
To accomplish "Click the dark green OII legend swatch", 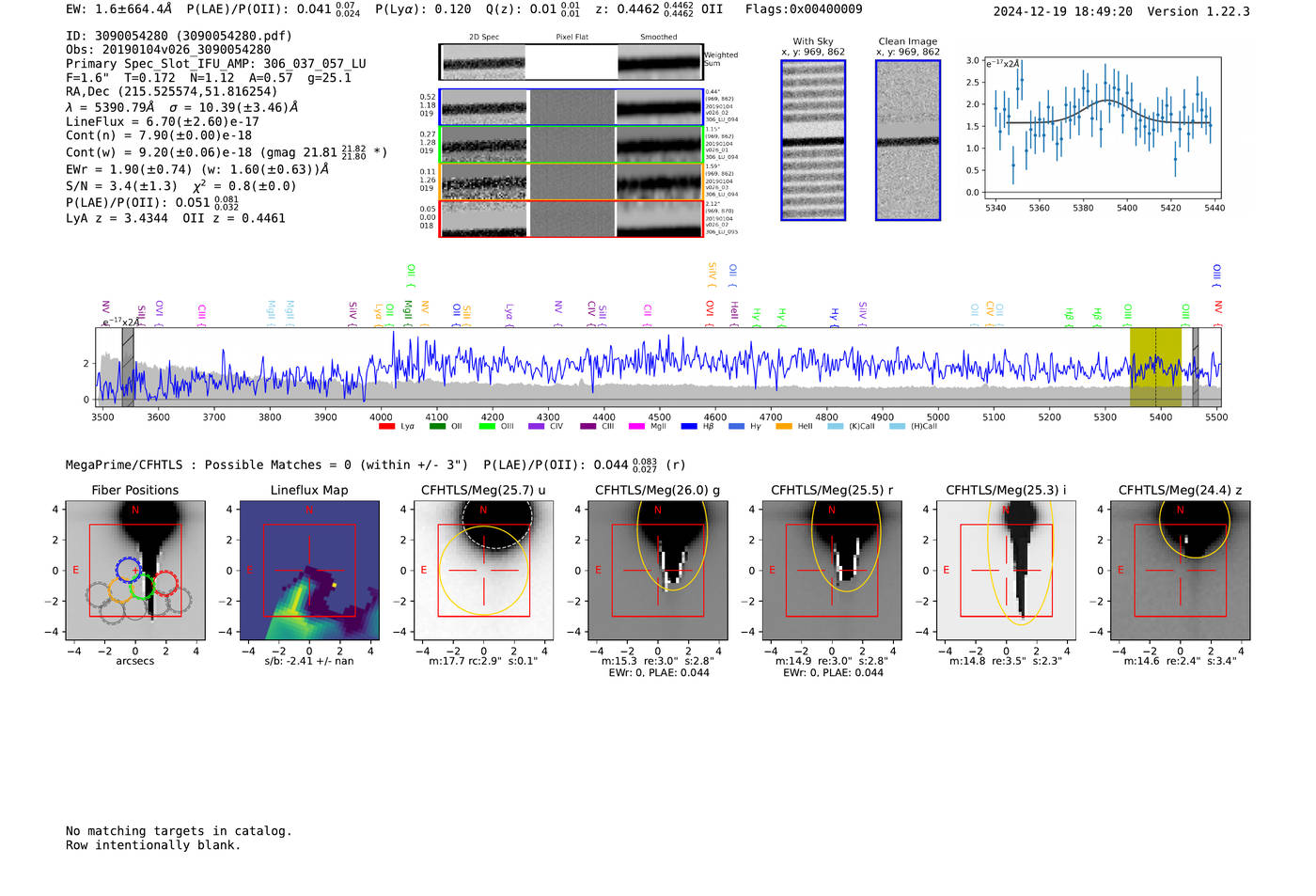I will [437, 427].
